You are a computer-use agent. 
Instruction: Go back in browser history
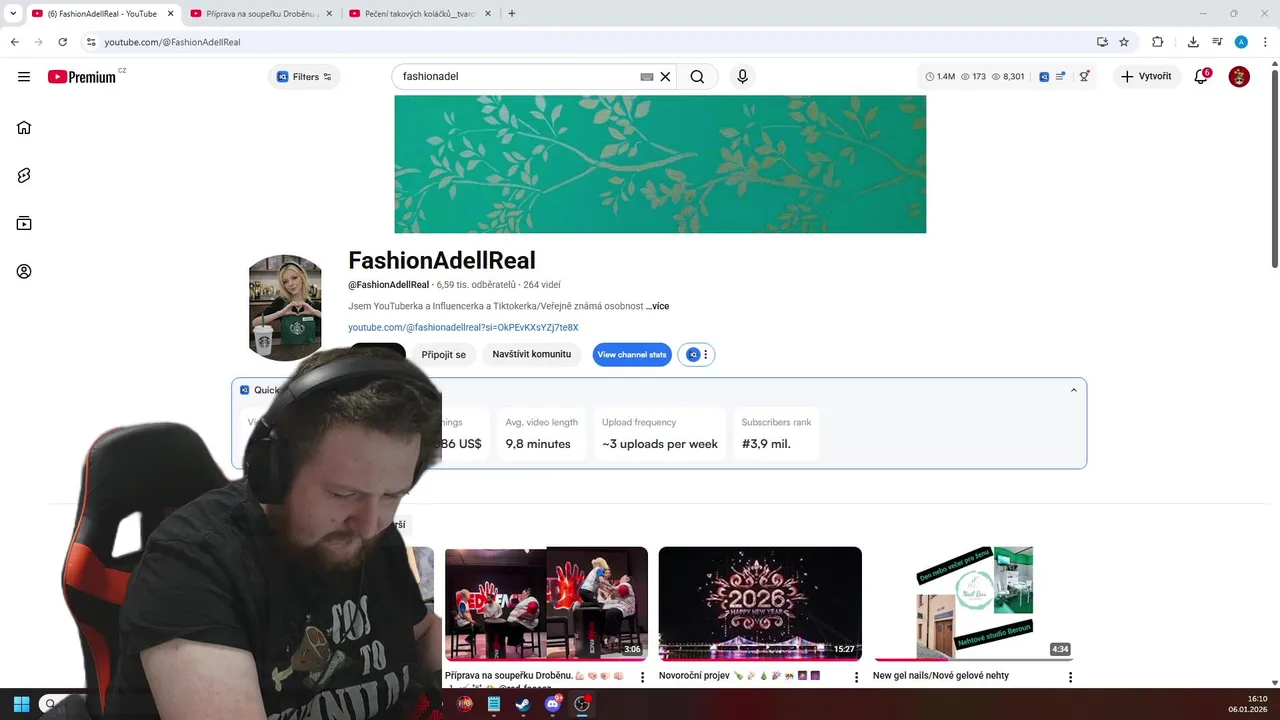(15, 42)
